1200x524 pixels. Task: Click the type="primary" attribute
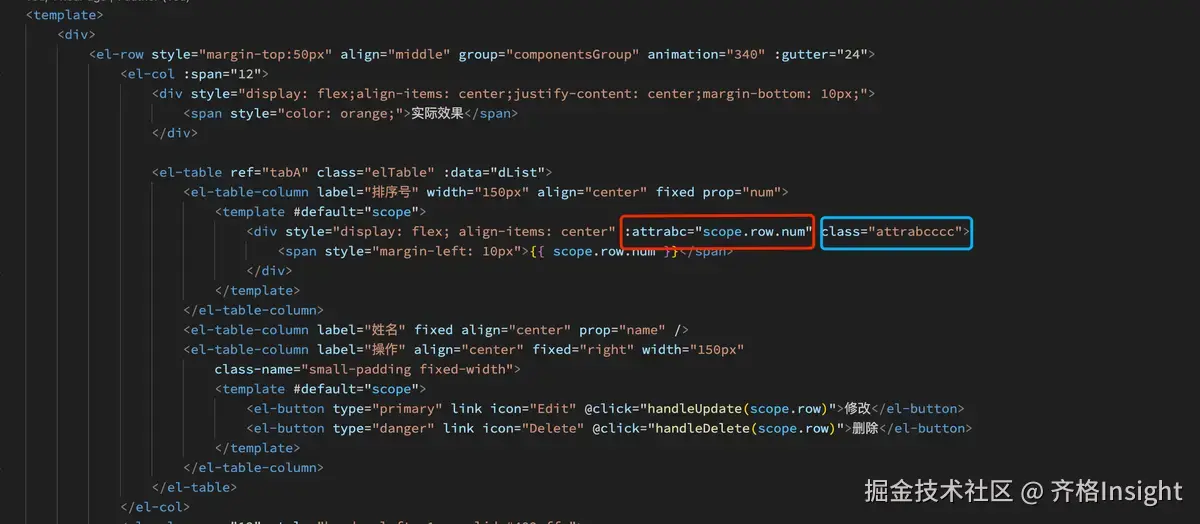(x=387, y=408)
